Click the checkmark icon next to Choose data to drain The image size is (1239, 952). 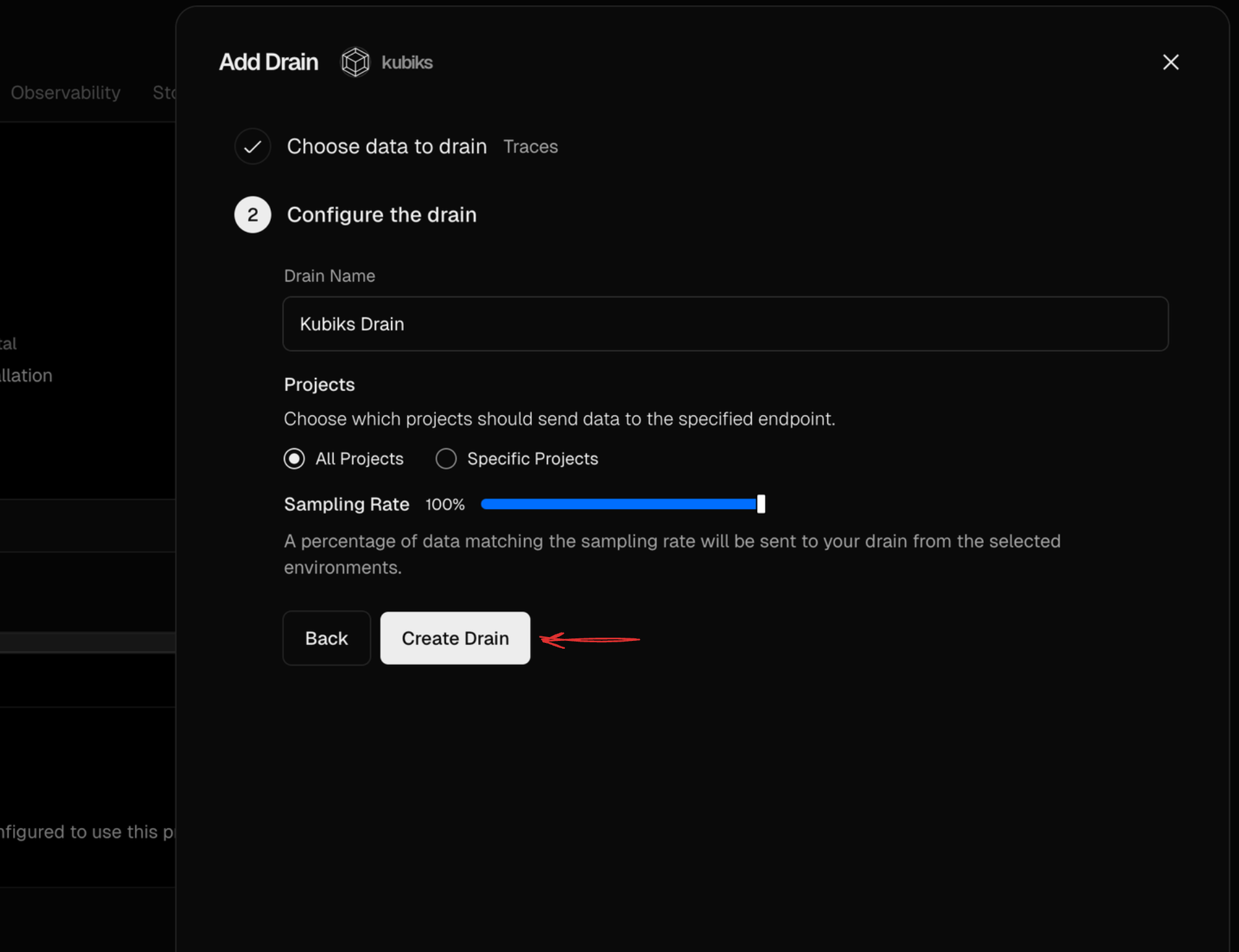(253, 146)
